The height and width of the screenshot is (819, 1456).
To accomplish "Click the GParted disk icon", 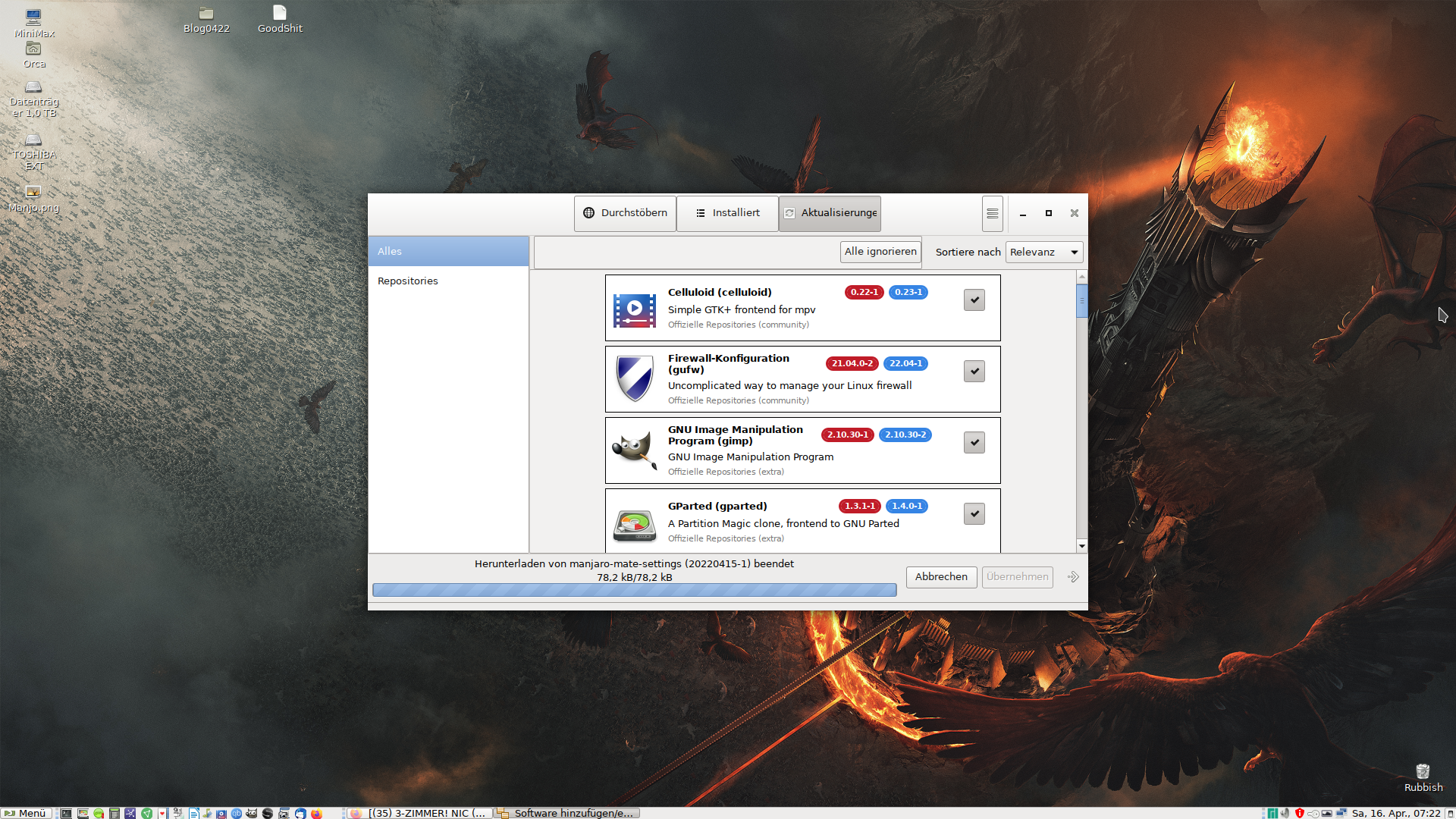I will (x=635, y=525).
